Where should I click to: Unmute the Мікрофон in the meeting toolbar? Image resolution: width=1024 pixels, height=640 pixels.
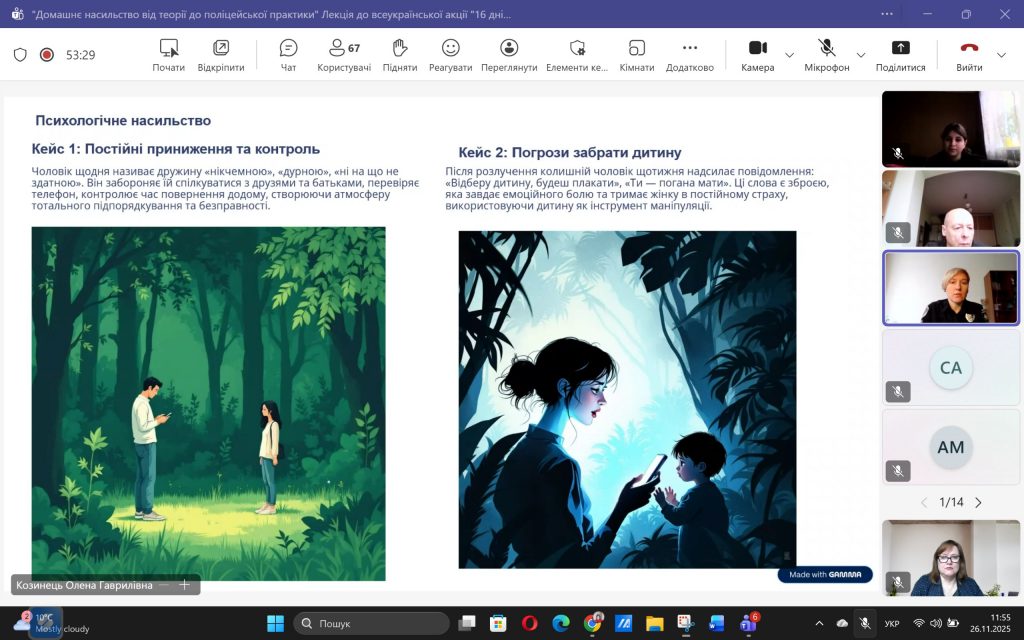coord(826,54)
